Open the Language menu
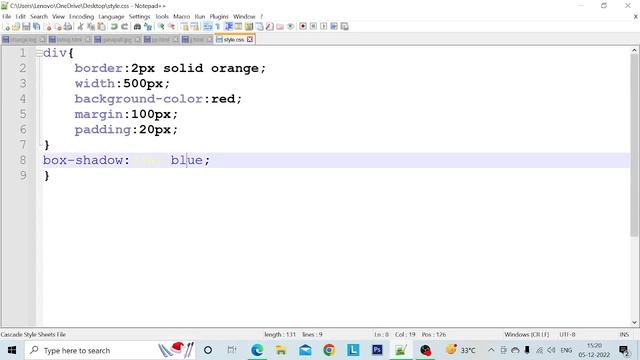The image size is (640, 360). pos(111,17)
